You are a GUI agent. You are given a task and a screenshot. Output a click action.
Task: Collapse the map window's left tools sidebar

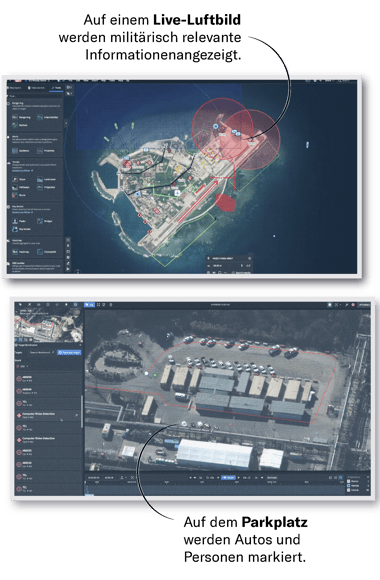point(67,122)
